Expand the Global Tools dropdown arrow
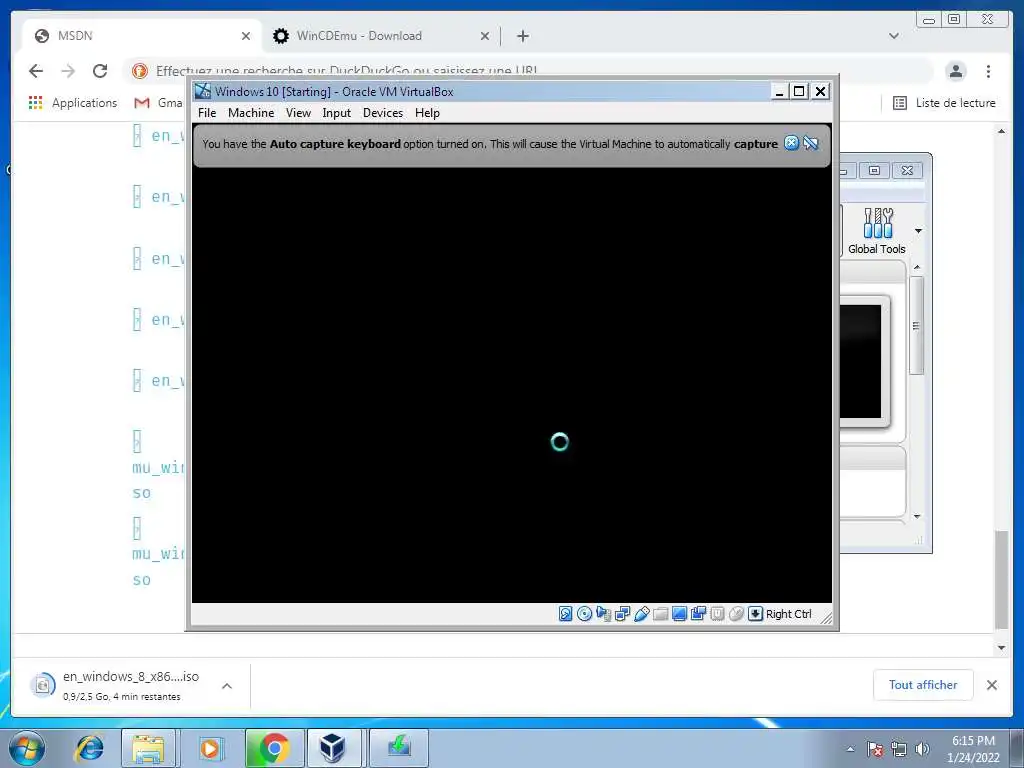Image resolution: width=1024 pixels, height=768 pixels. [x=918, y=231]
